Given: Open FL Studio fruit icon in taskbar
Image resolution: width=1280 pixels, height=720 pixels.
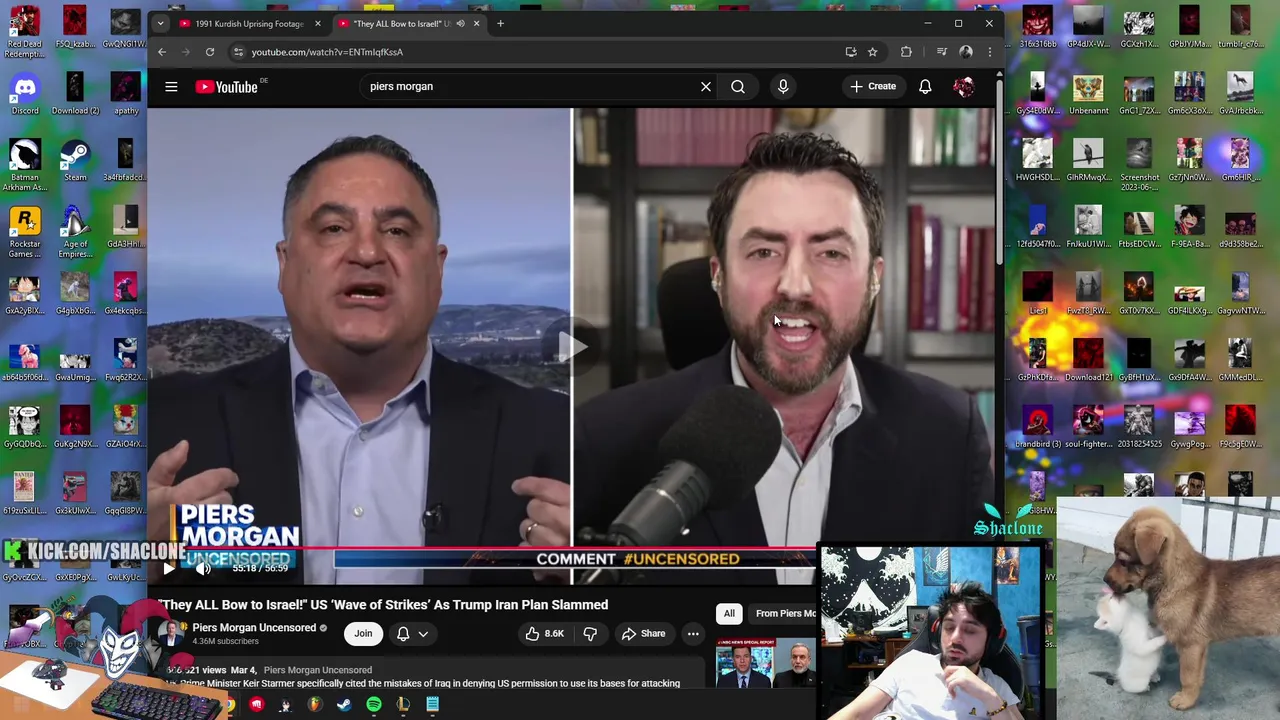Looking at the screenshot, I should [x=314, y=705].
